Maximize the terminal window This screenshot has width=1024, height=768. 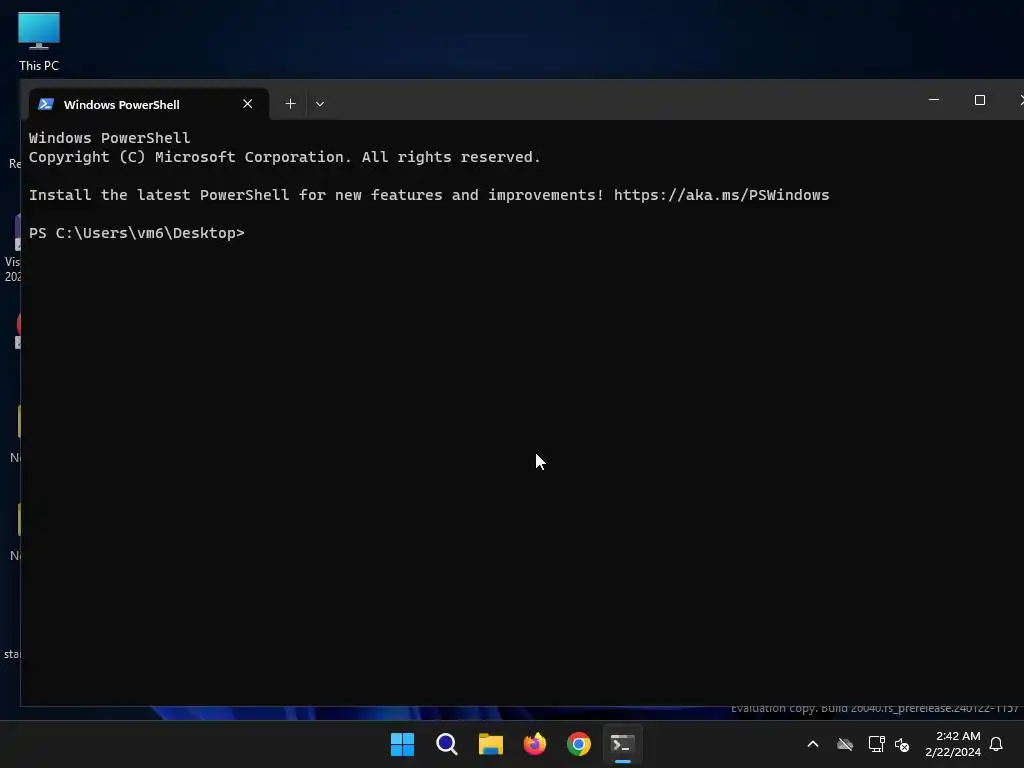click(x=980, y=100)
